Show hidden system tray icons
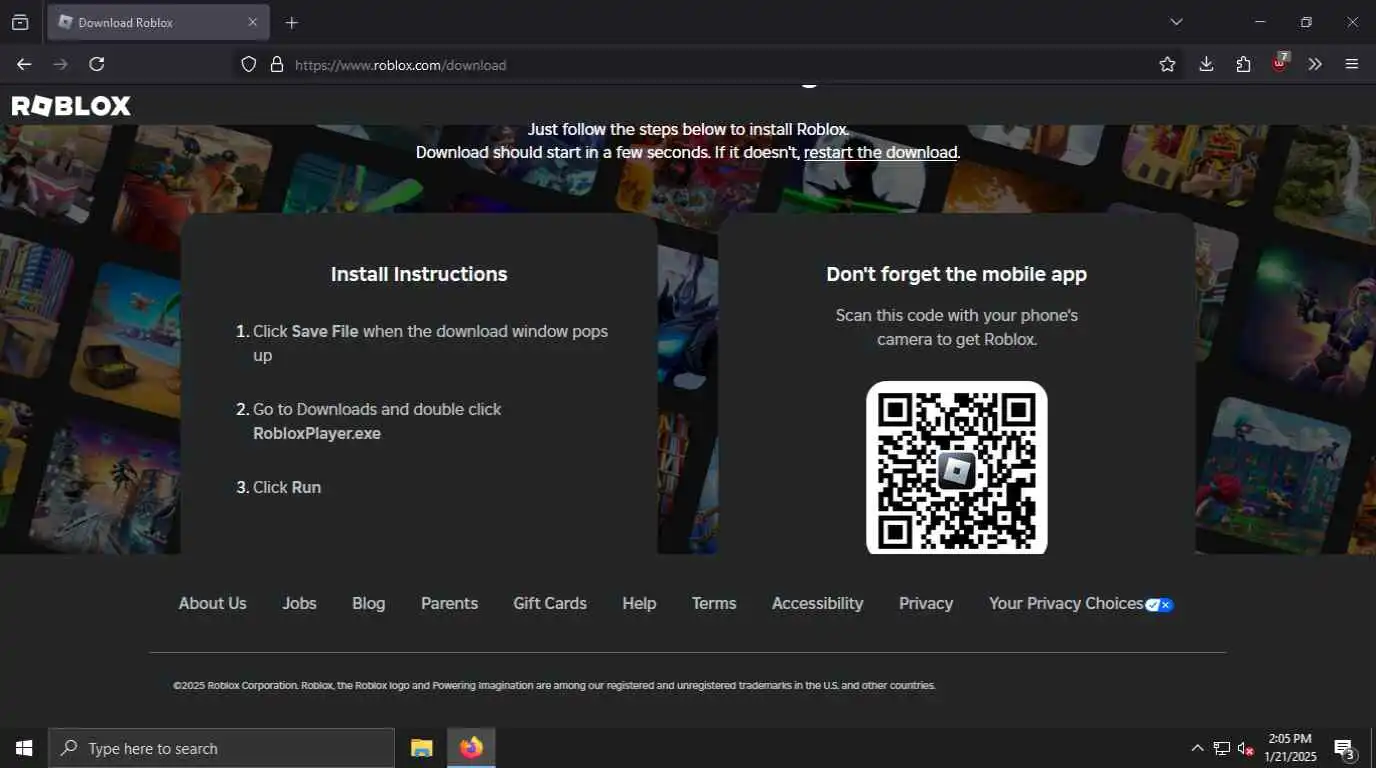The width and height of the screenshot is (1376, 768). pos(1197,748)
